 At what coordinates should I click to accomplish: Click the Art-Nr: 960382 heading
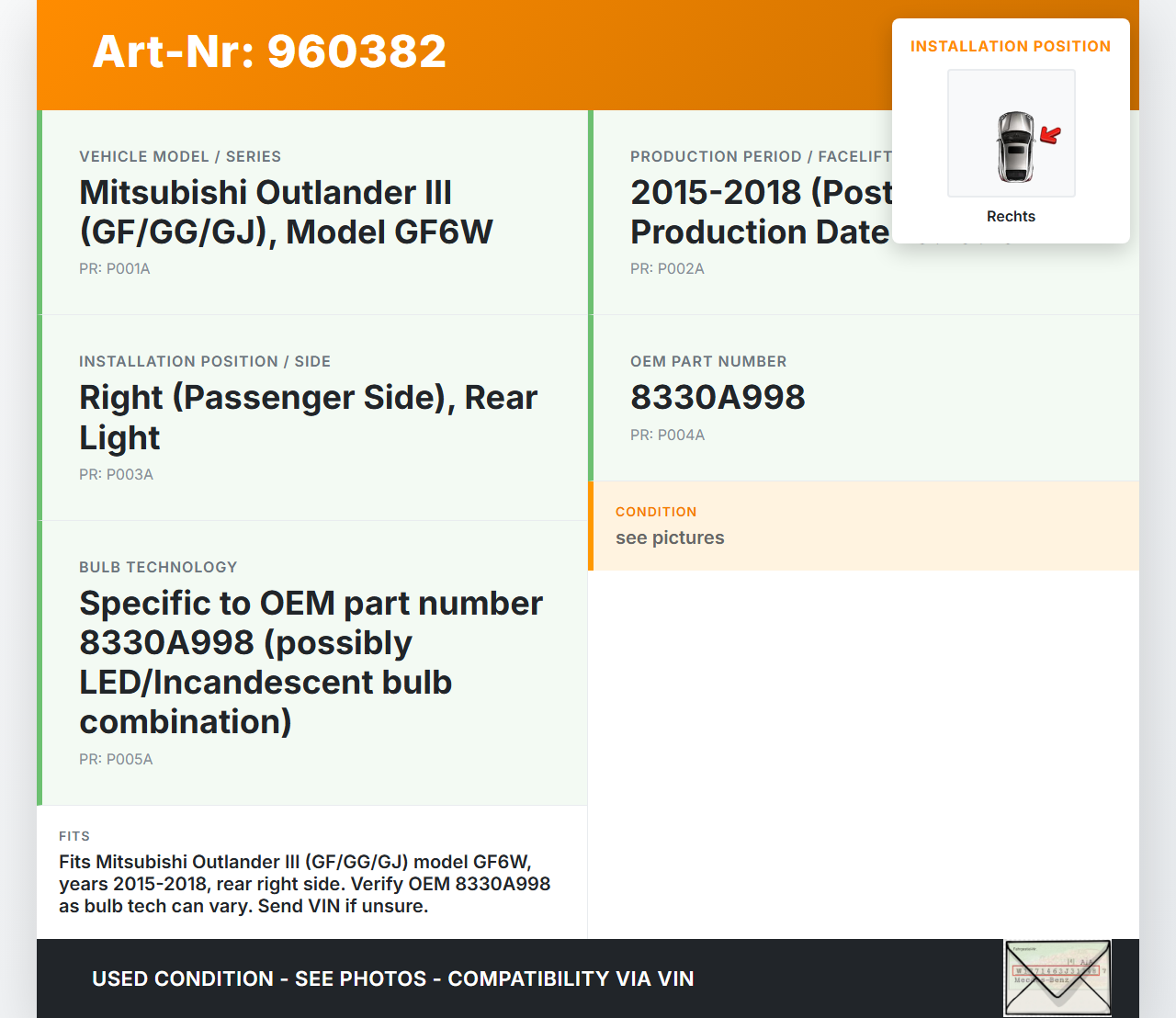pyautogui.click(x=269, y=51)
